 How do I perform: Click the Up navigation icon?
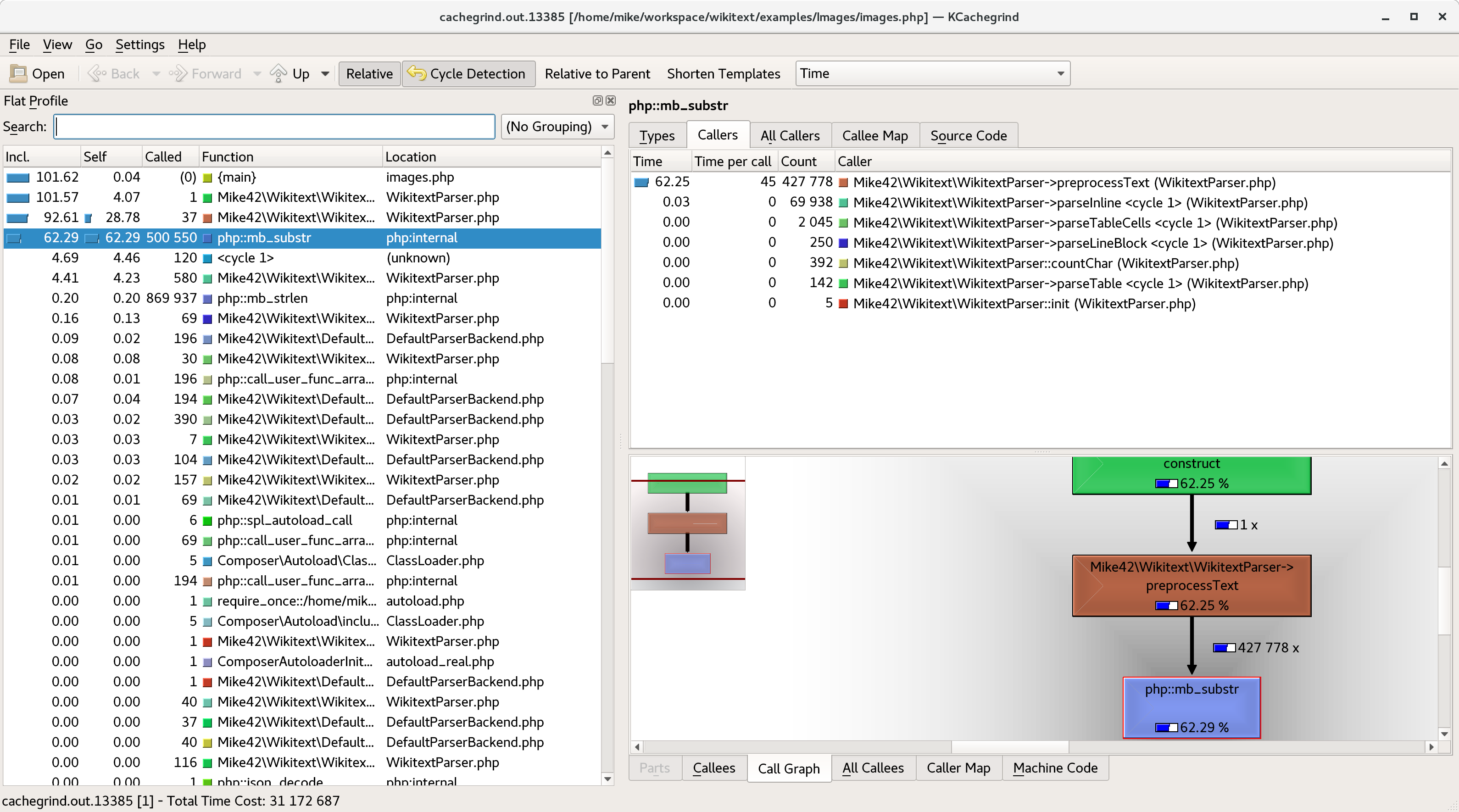tap(278, 73)
